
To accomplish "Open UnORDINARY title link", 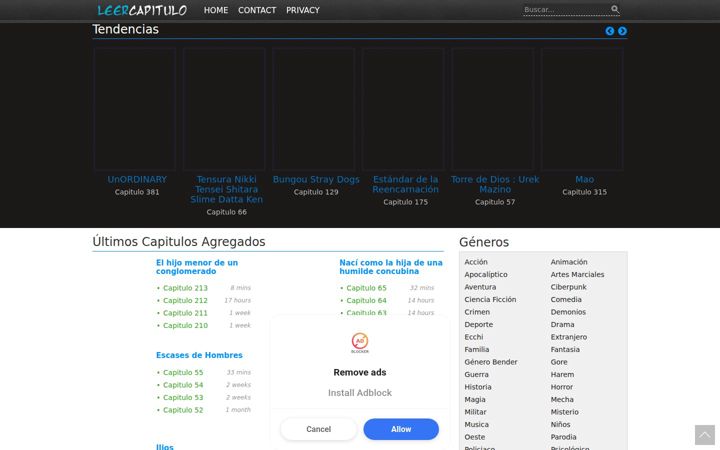I will 137,180.
